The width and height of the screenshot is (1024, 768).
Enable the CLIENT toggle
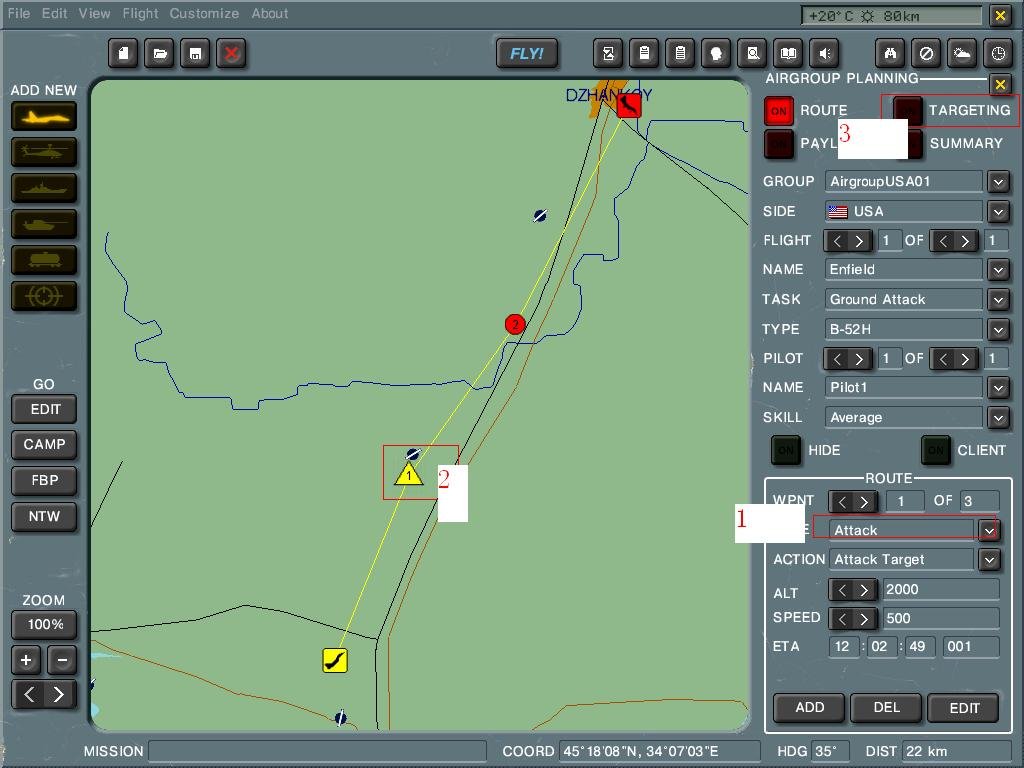click(936, 450)
